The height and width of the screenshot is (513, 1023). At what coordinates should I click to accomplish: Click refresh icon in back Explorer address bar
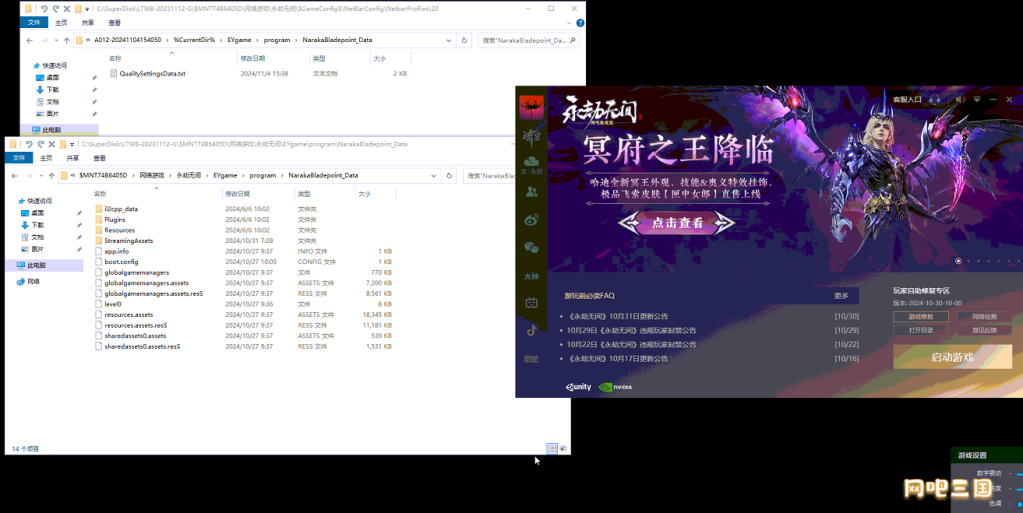coord(465,40)
